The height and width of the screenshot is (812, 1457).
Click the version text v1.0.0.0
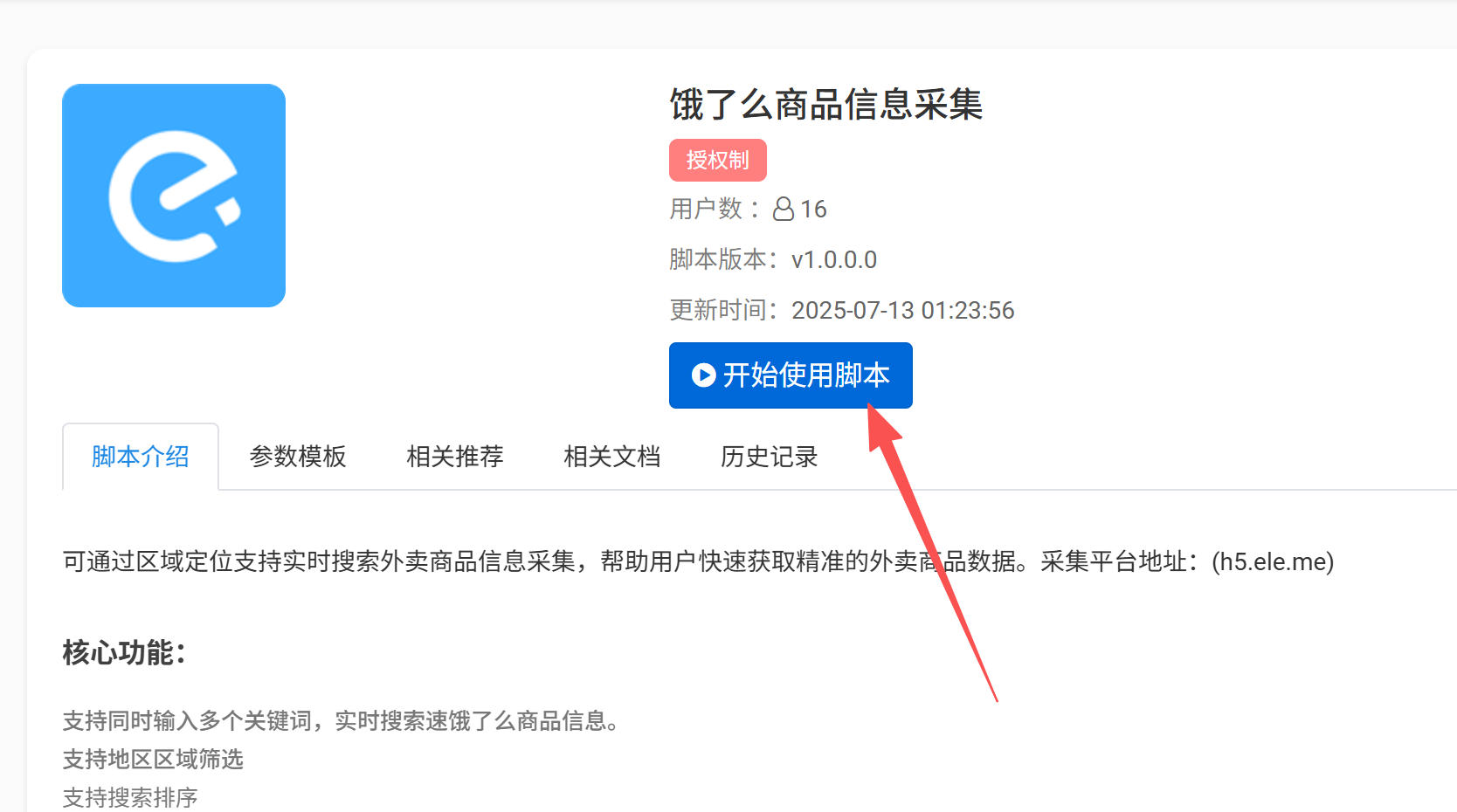coord(834,259)
